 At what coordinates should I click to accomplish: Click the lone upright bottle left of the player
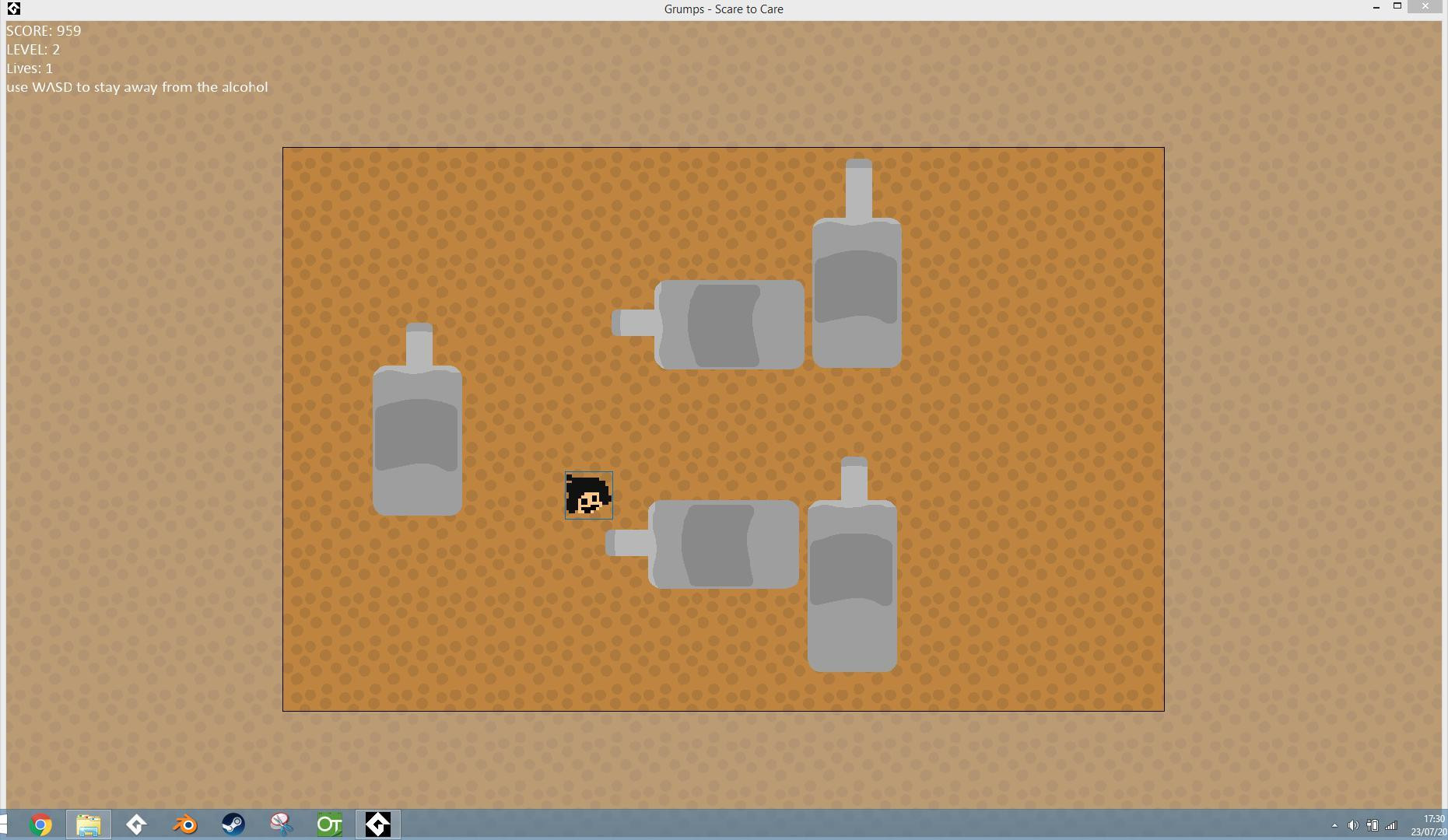point(418,420)
